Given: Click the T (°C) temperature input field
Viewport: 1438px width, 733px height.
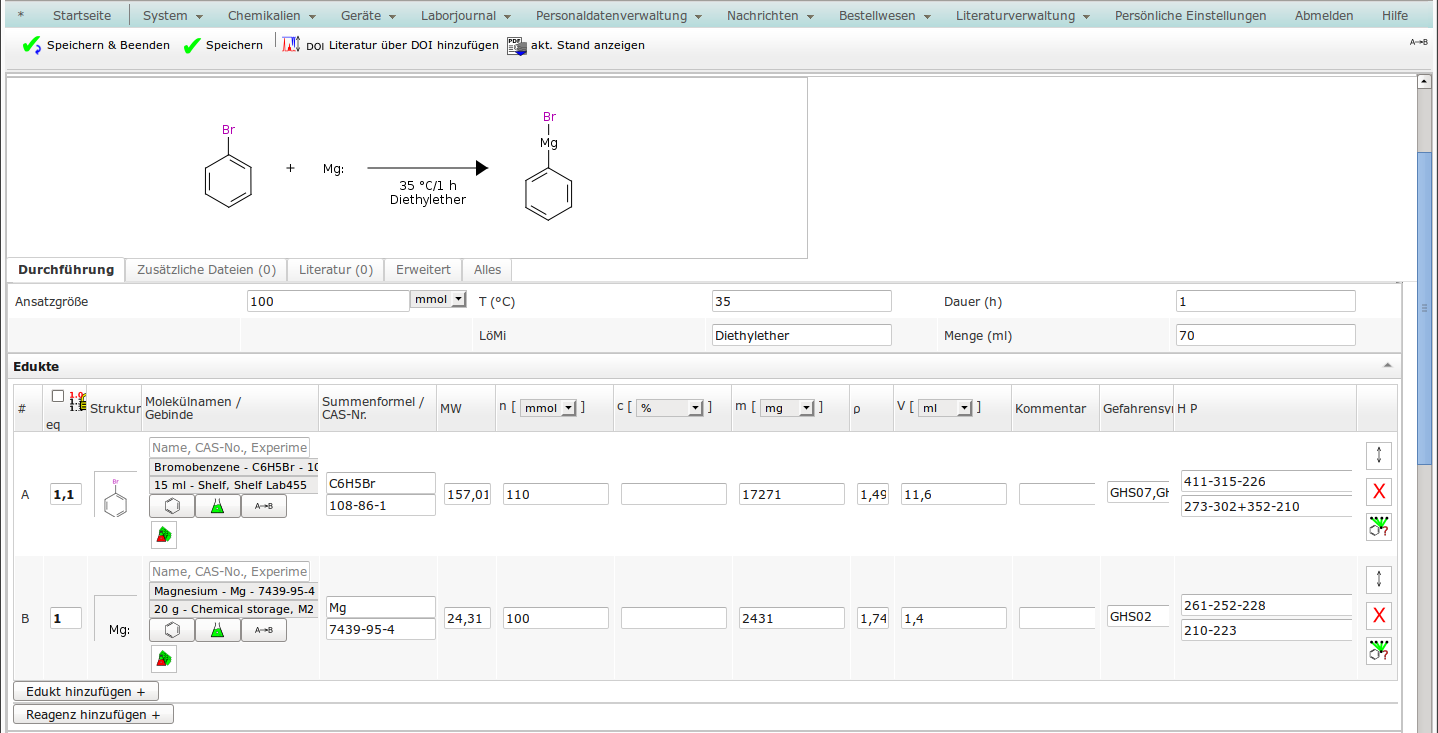Looking at the screenshot, I should 801,301.
